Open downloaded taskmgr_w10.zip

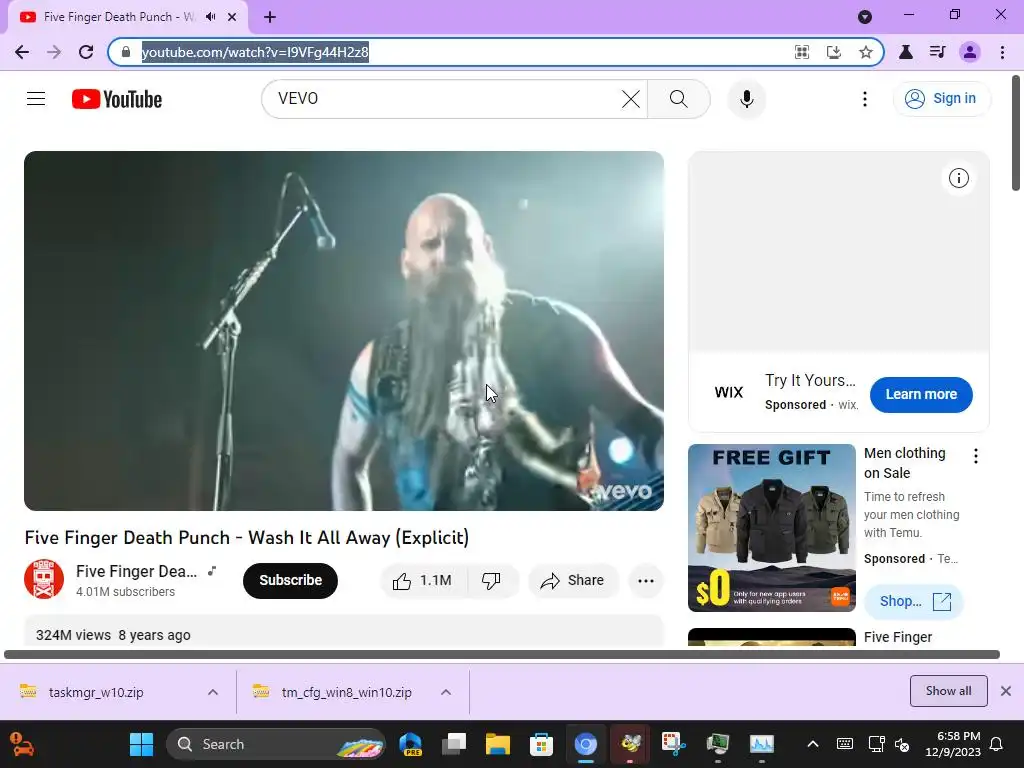click(x=95, y=692)
